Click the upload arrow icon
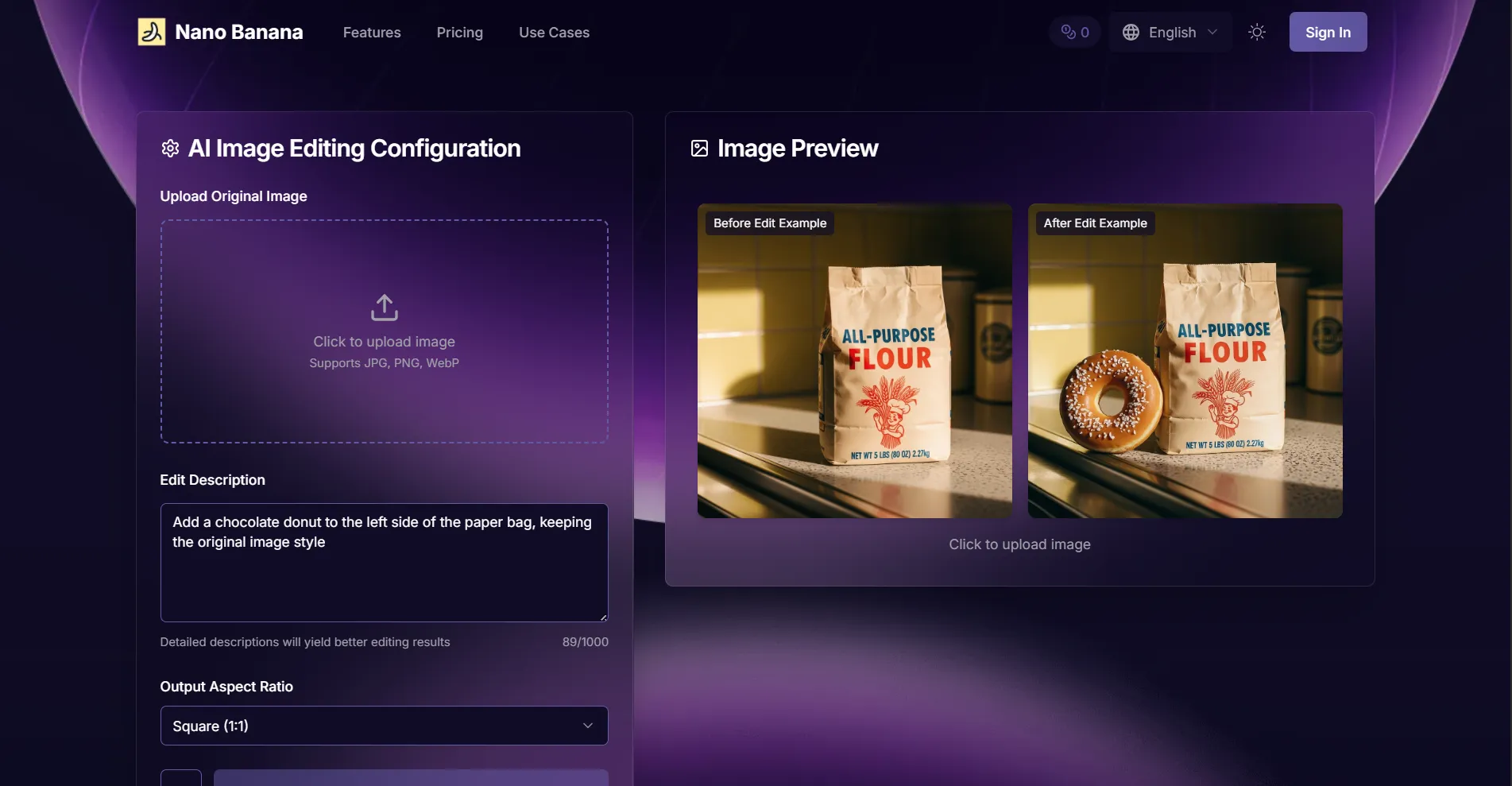 tap(385, 308)
